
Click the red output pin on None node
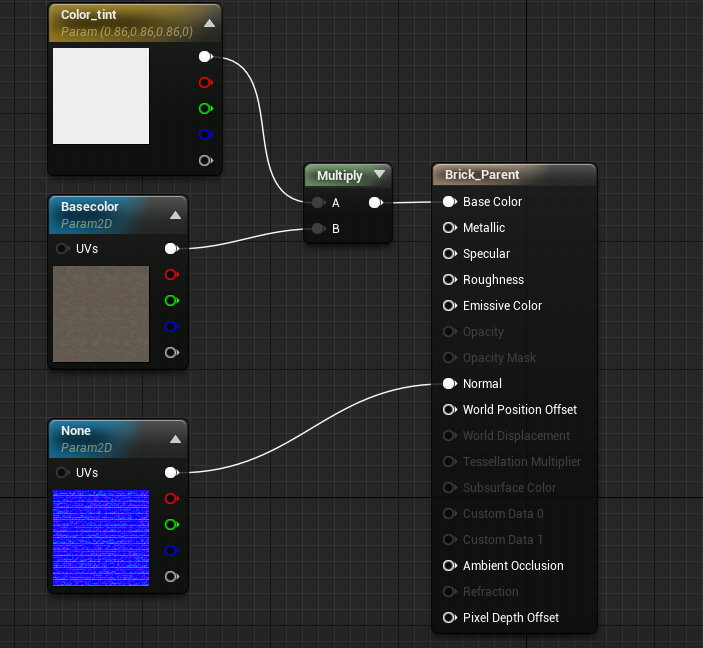tap(171, 498)
